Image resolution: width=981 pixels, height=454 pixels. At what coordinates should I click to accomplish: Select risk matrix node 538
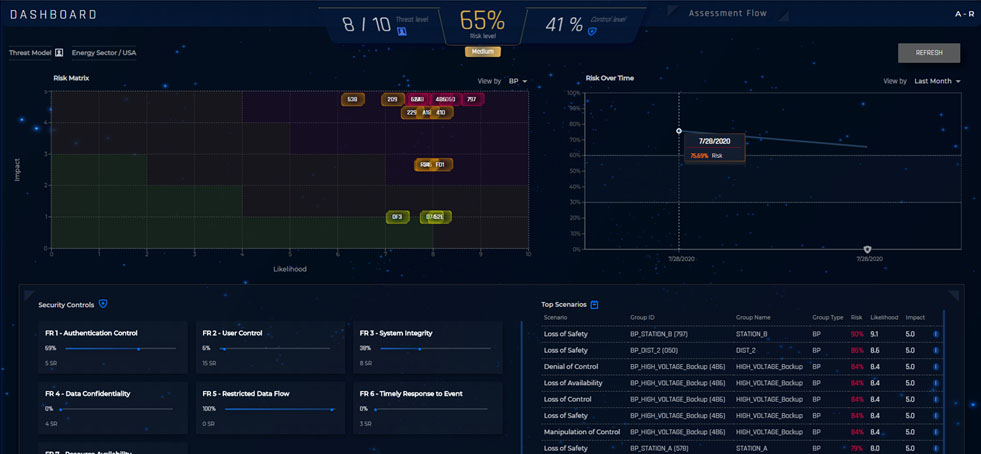coord(352,99)
